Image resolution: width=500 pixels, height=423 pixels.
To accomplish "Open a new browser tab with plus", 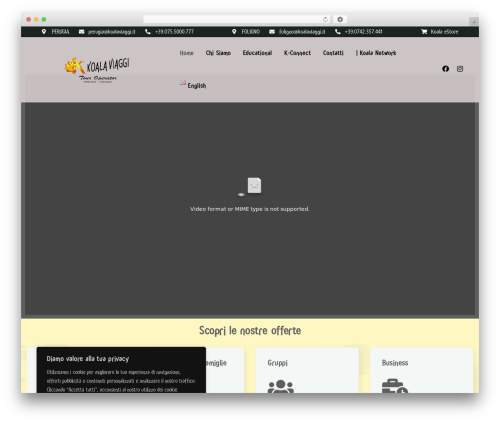I will click(474, 22).
